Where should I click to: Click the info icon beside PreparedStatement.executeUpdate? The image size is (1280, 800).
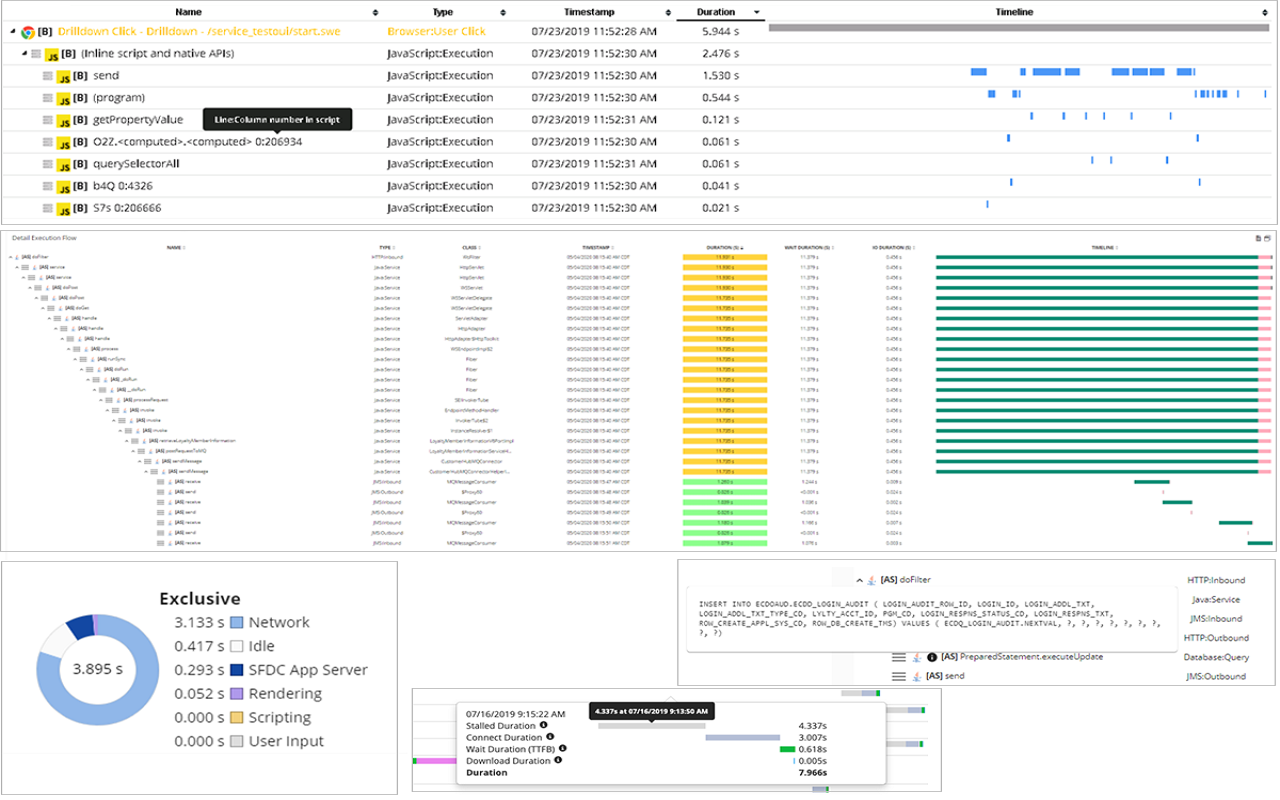[931, 656]
